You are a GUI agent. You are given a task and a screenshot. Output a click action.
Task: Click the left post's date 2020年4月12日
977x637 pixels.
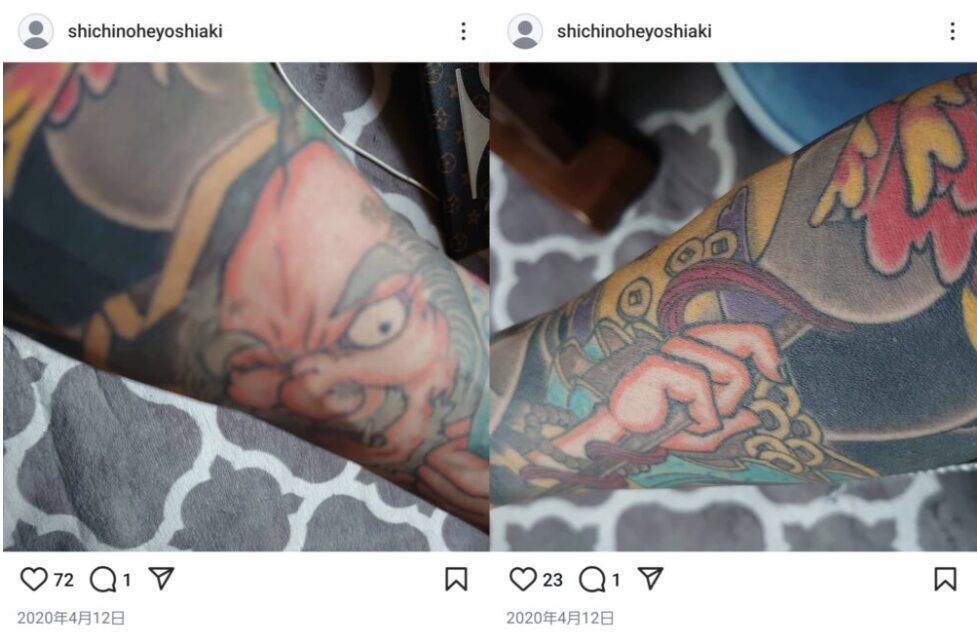(71, 618)
